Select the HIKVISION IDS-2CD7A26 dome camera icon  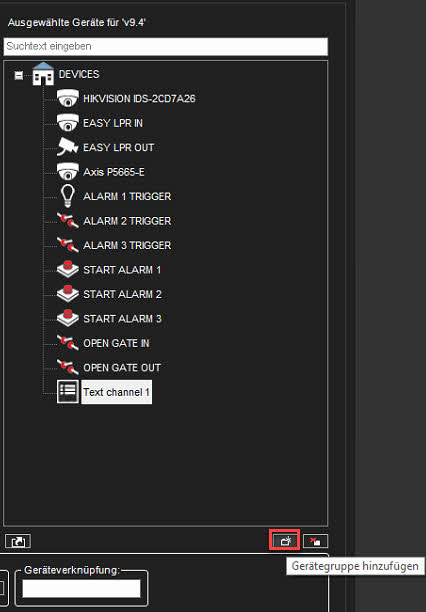68,98
